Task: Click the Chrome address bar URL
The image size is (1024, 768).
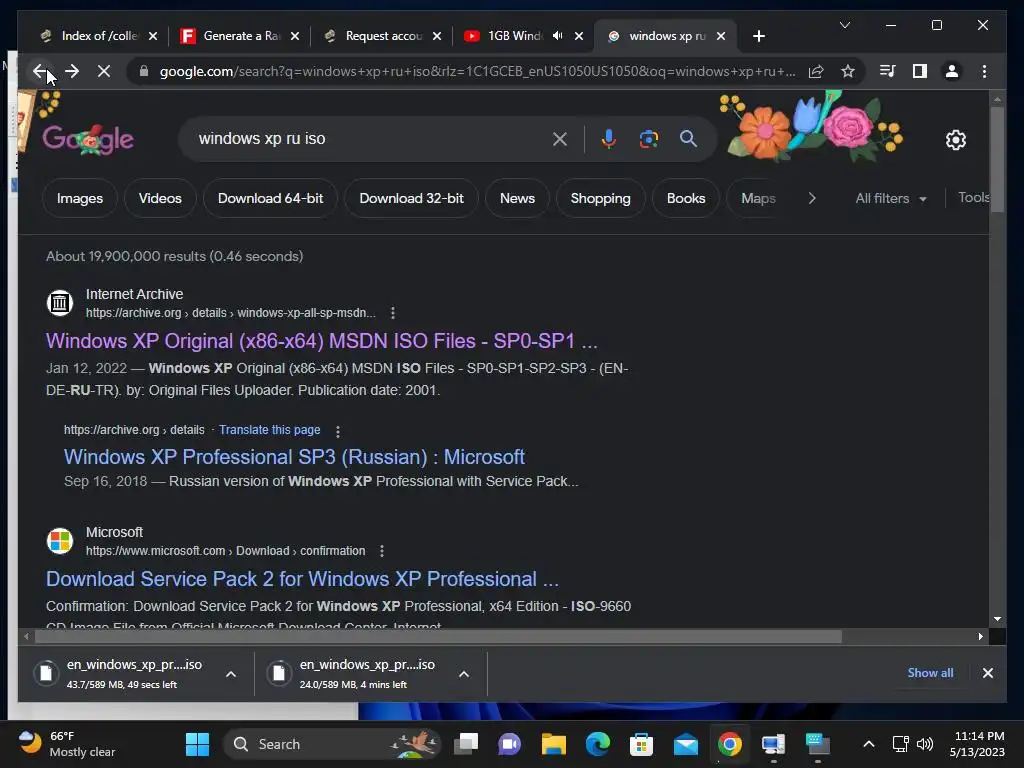Action: 477,71
